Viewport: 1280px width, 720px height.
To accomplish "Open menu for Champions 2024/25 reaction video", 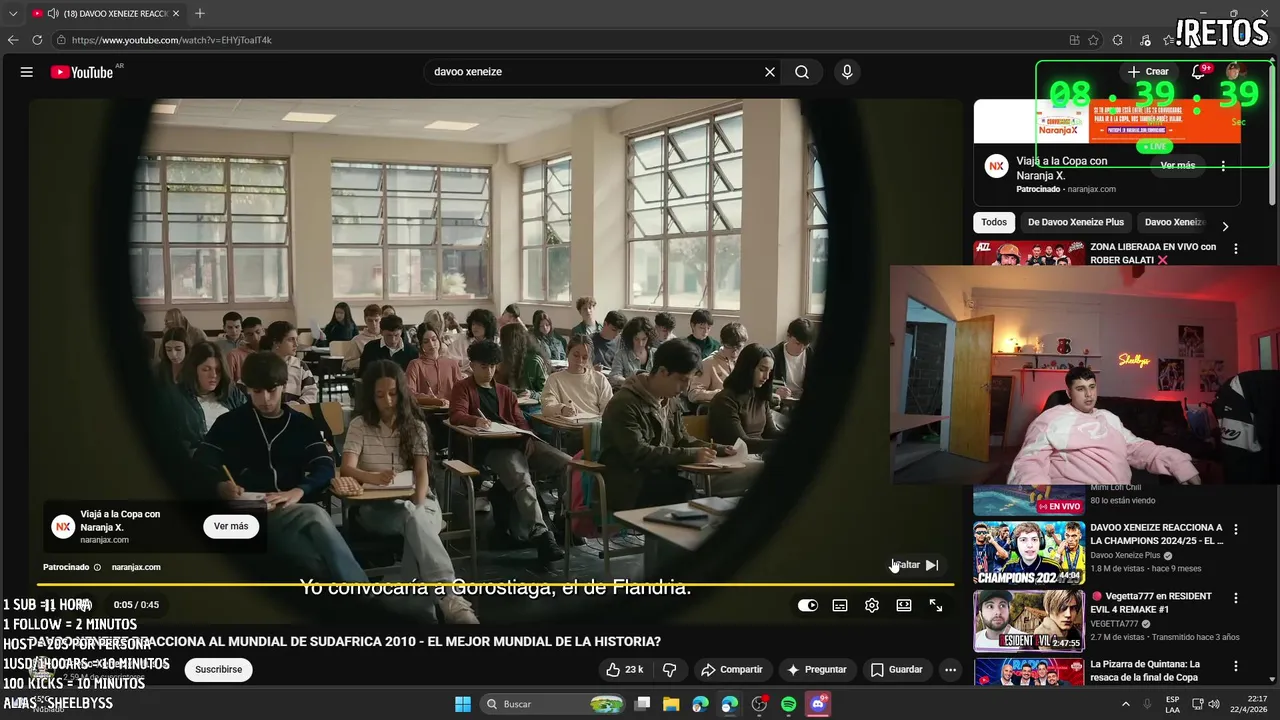I will click(1236, 529).
